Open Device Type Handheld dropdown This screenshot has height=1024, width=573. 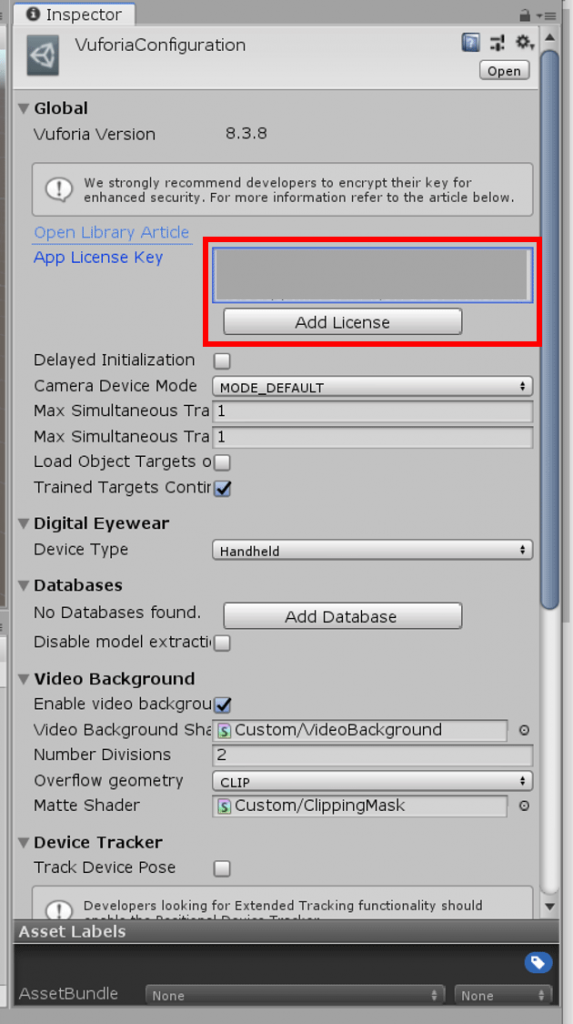pyautogui.click(x=372, y=550)
